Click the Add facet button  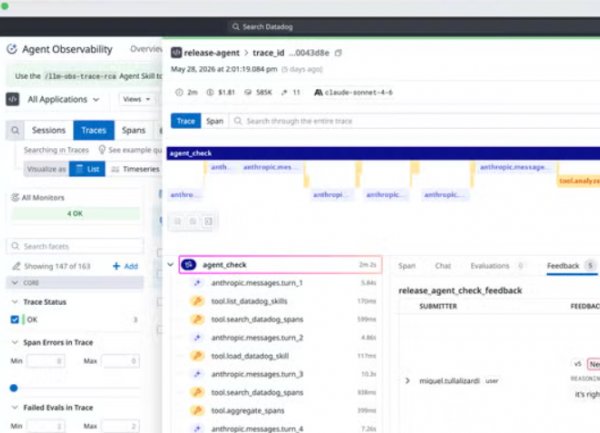tap(126, 266)
